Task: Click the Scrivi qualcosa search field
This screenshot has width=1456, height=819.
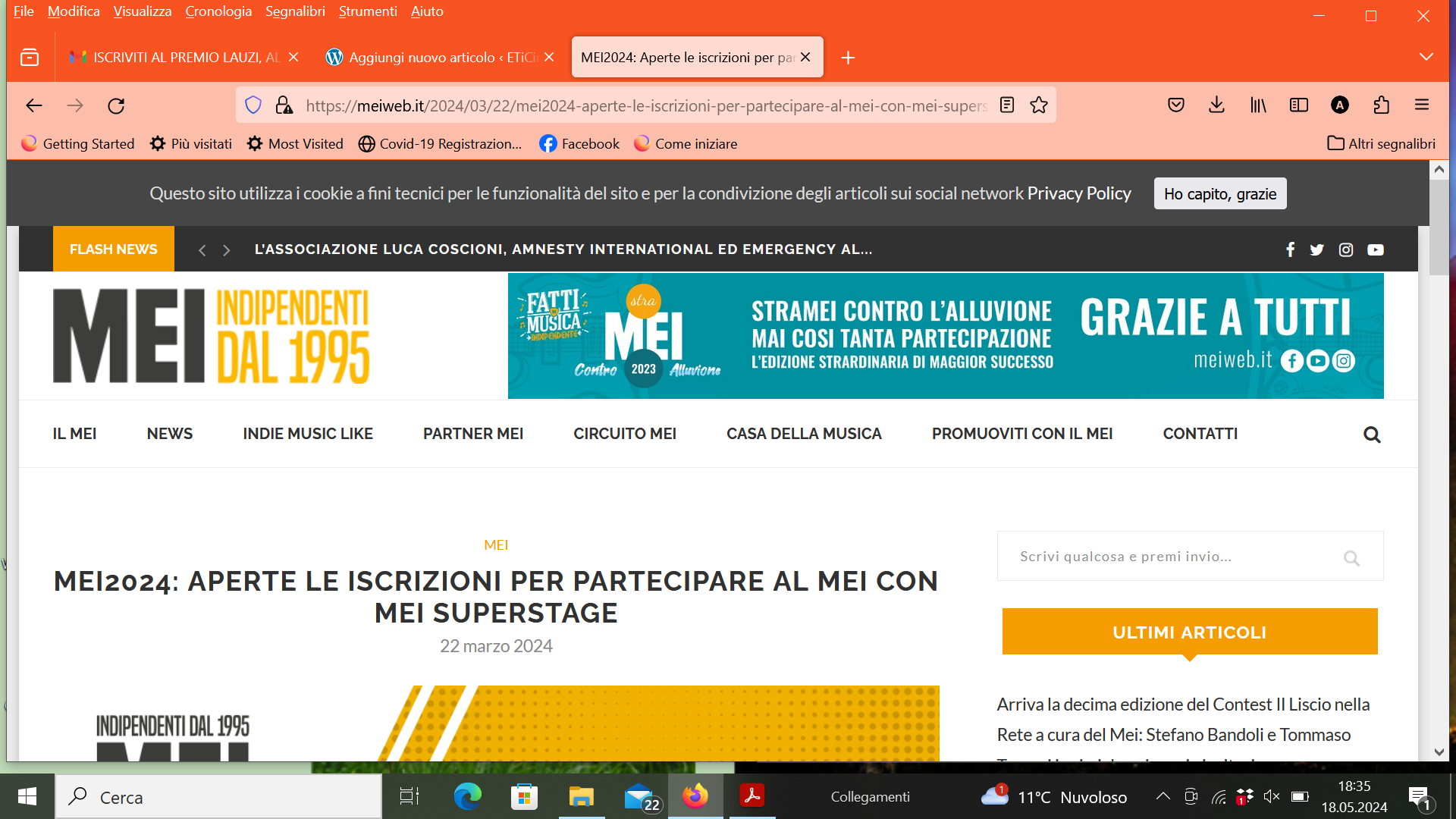Action: pos(1190,556)
